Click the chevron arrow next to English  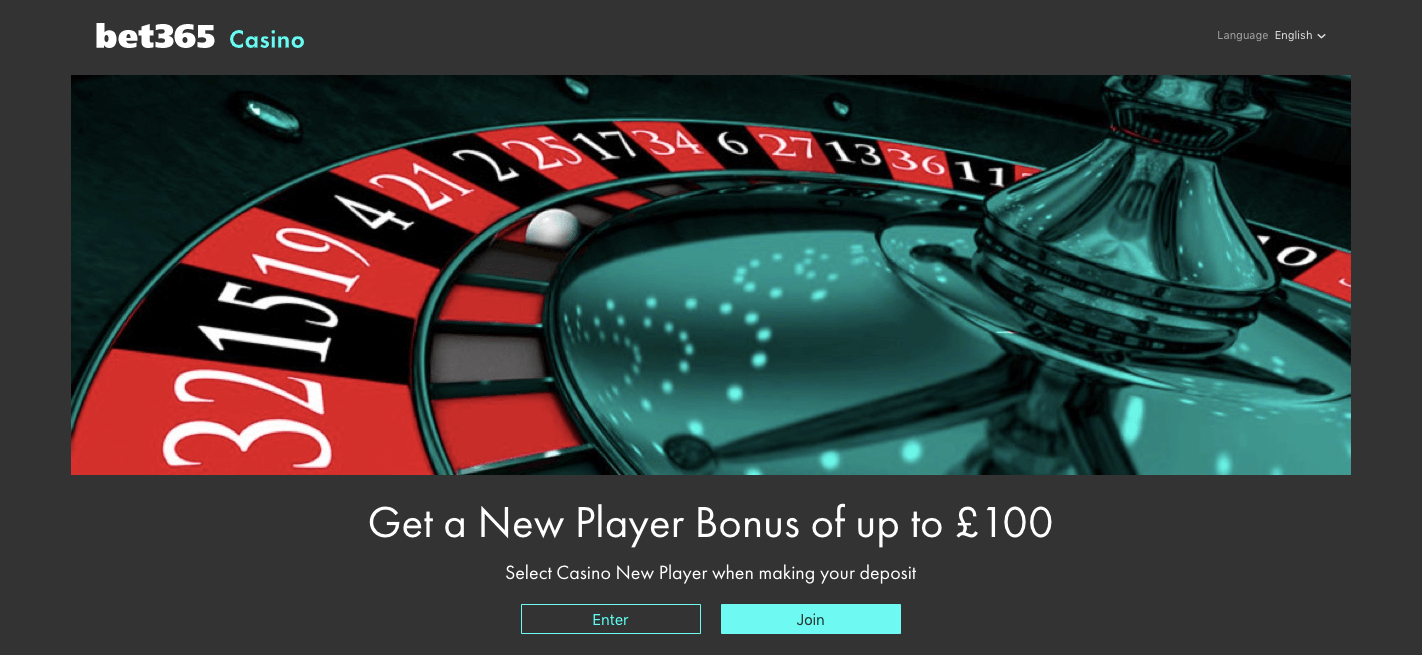tap(1322, 36)
